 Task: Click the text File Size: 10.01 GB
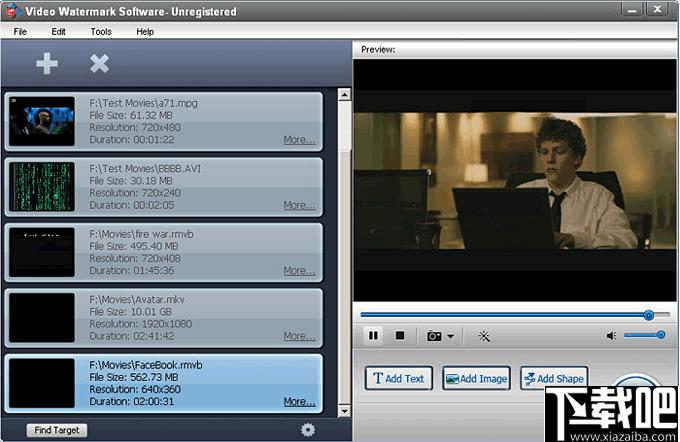(131, 312)
